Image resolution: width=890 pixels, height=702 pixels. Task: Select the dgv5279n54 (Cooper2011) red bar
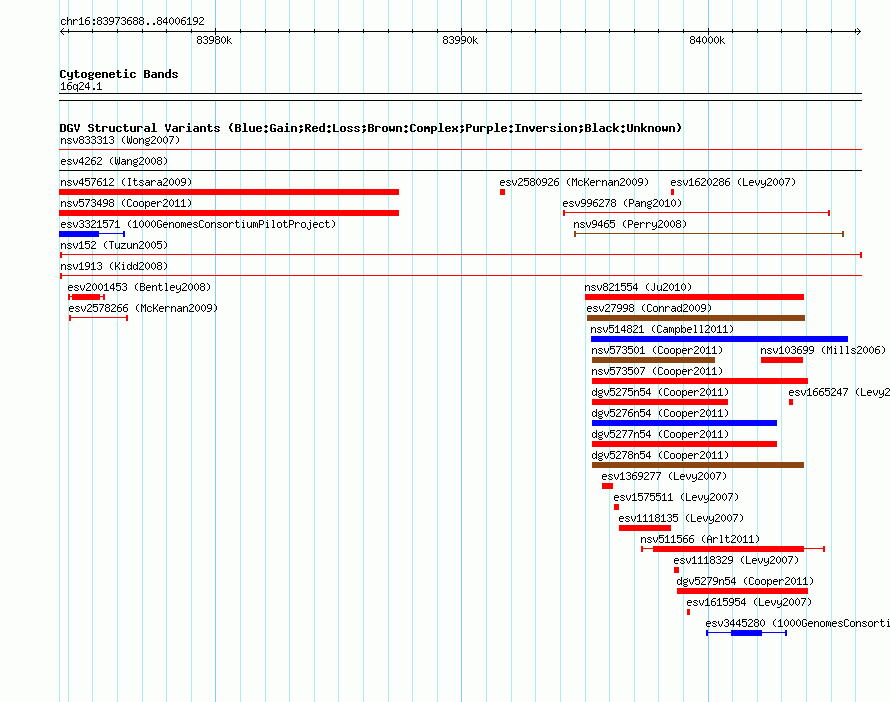point(742,591)
